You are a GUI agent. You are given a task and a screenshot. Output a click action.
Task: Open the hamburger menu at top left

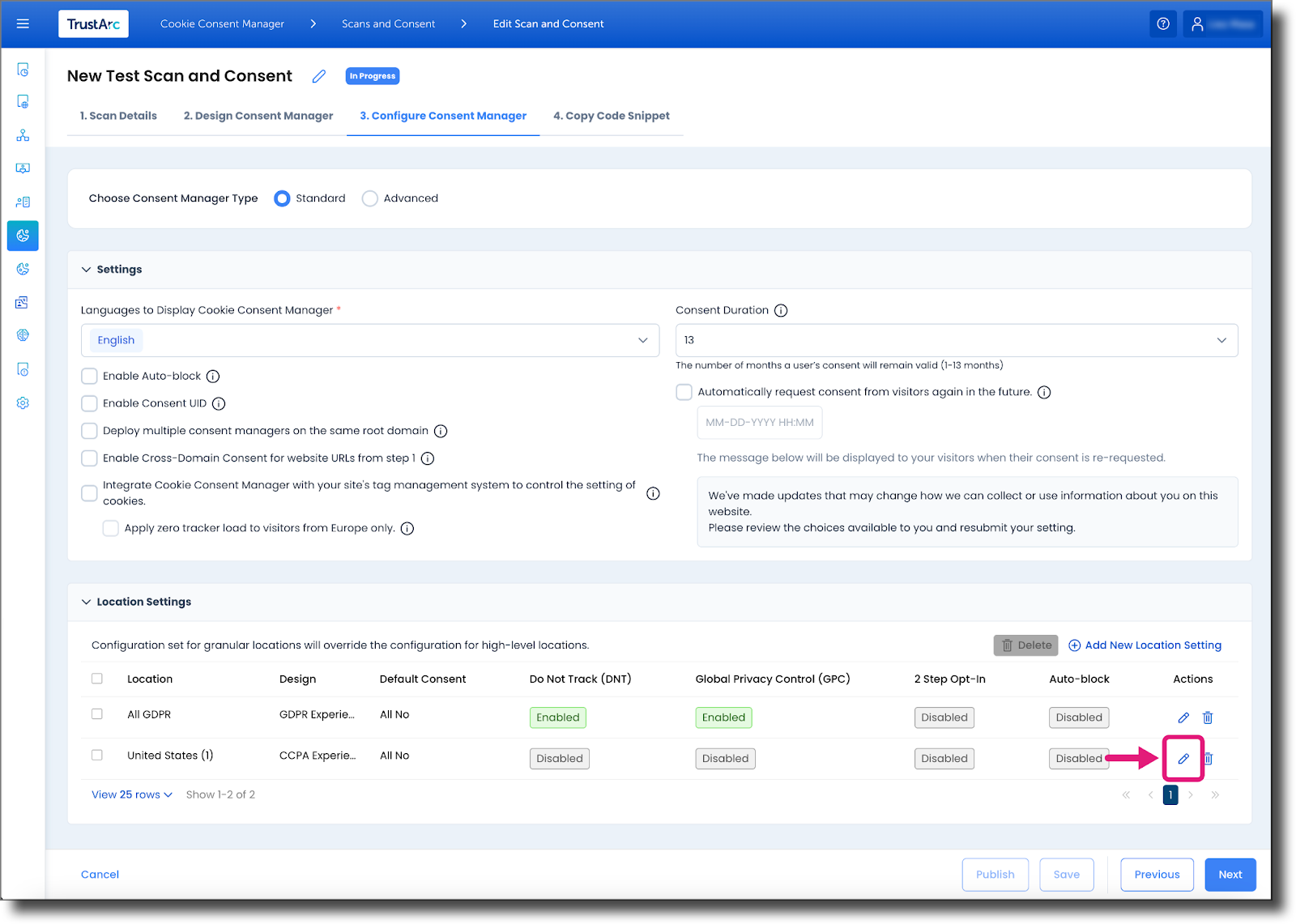(23, 23)
